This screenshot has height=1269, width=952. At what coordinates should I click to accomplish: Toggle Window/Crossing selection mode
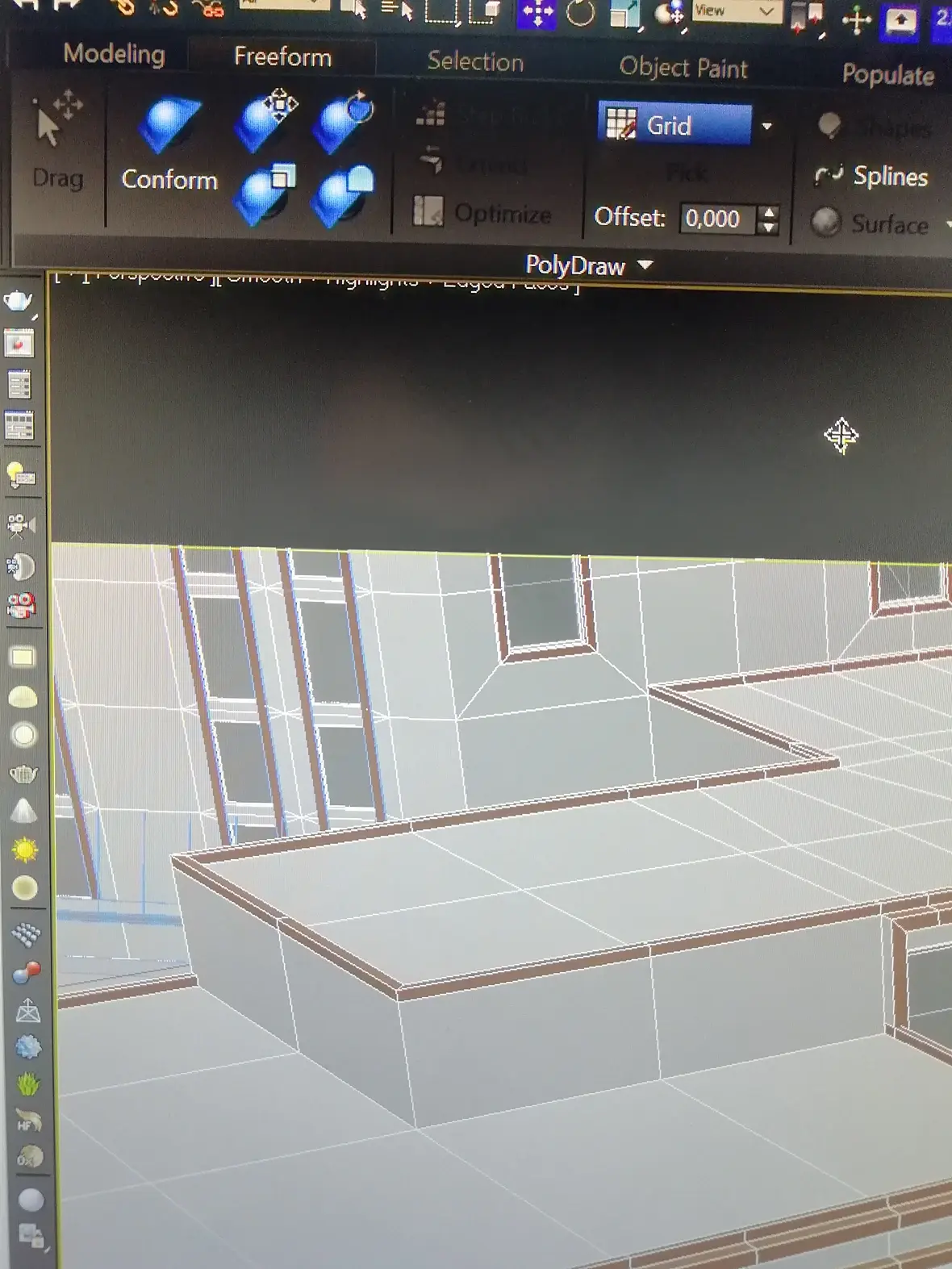pos(485,13)
